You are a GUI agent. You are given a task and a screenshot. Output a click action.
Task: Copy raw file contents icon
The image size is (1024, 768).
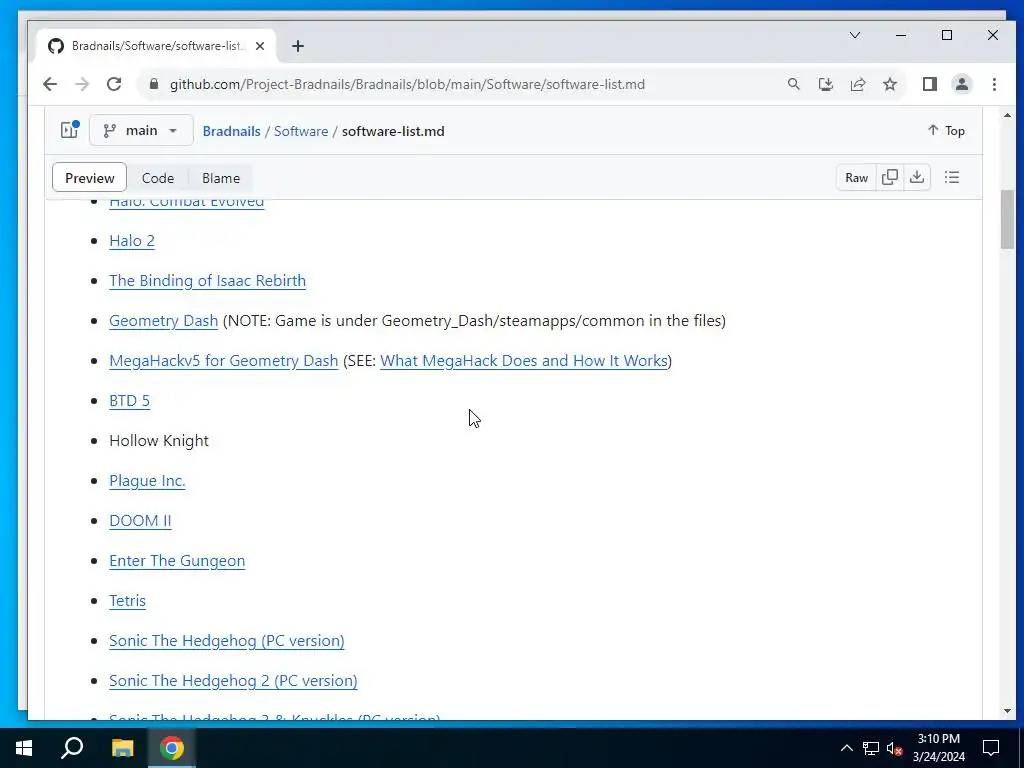coord(889,178)
